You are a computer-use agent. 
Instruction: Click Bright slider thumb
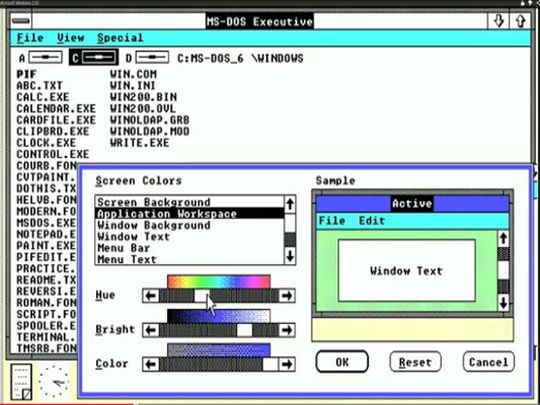[x=245, y=330]
